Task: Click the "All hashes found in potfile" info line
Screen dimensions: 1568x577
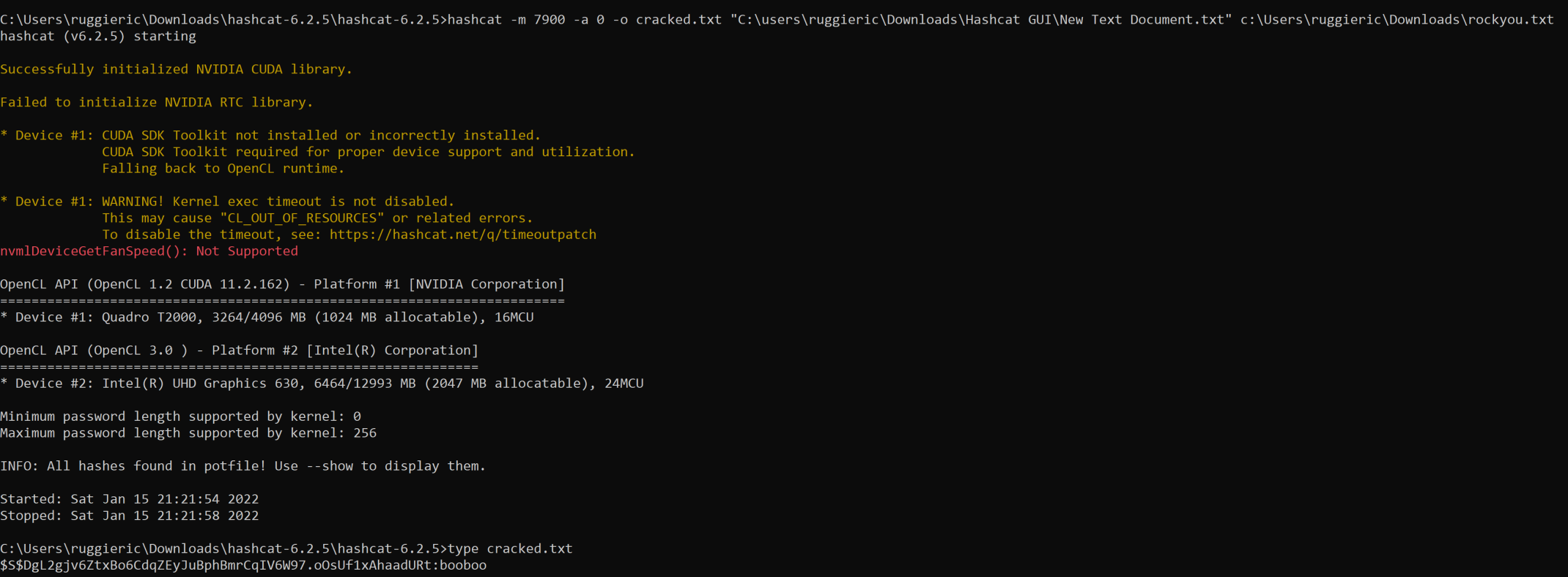Action: pyautogui.click(x=243, y=466)
